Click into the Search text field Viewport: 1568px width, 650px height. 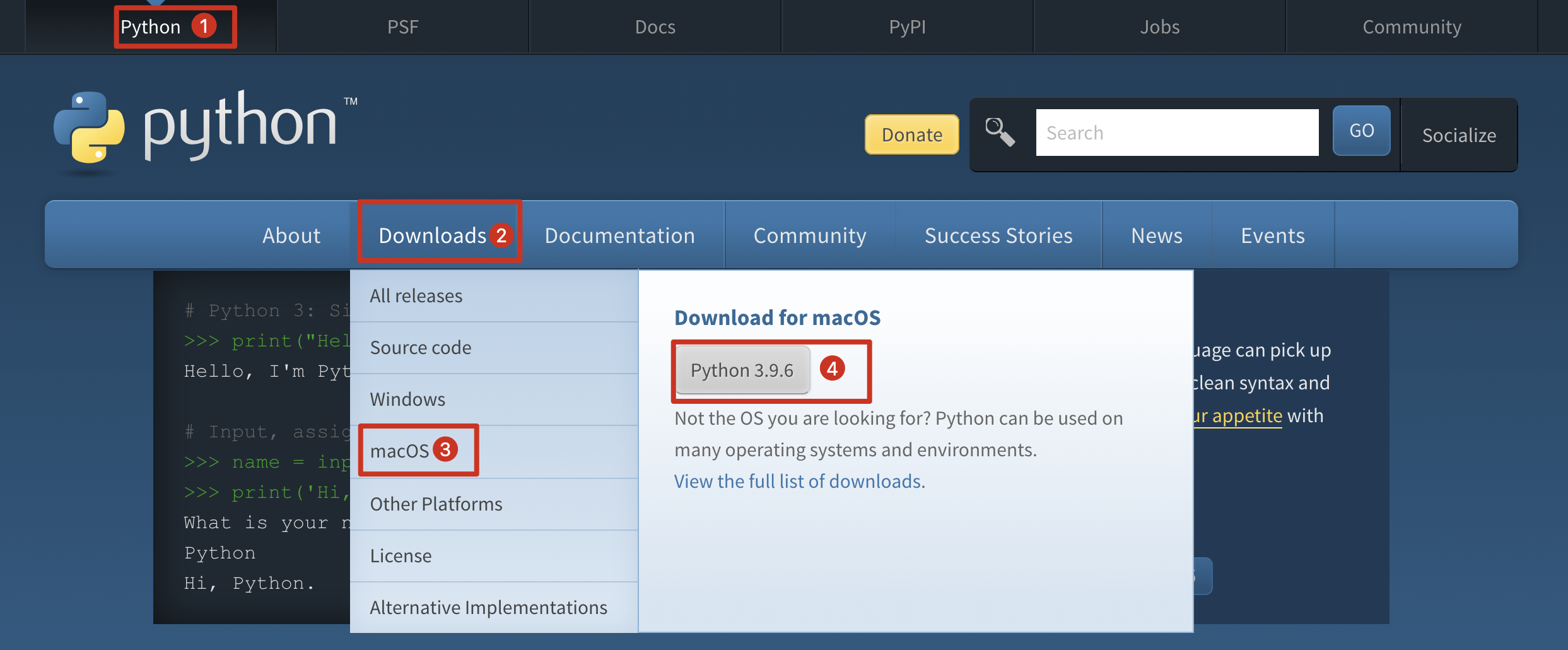1177,133
